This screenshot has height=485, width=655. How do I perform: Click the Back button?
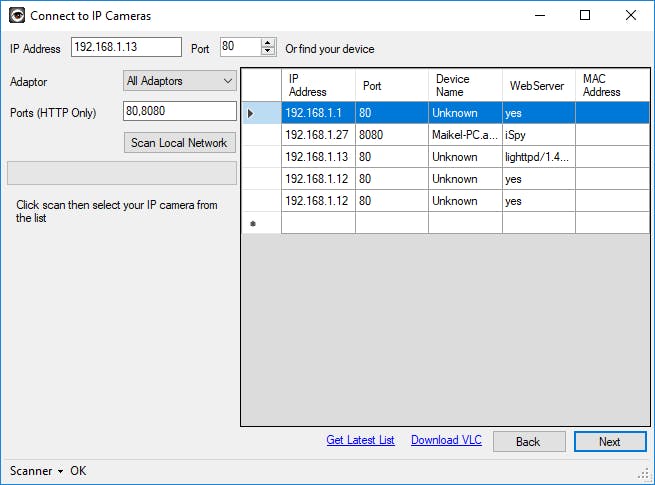[528, 442]
